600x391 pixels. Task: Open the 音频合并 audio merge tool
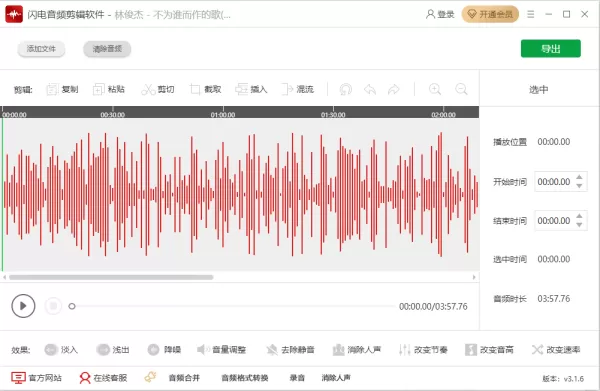184,378
